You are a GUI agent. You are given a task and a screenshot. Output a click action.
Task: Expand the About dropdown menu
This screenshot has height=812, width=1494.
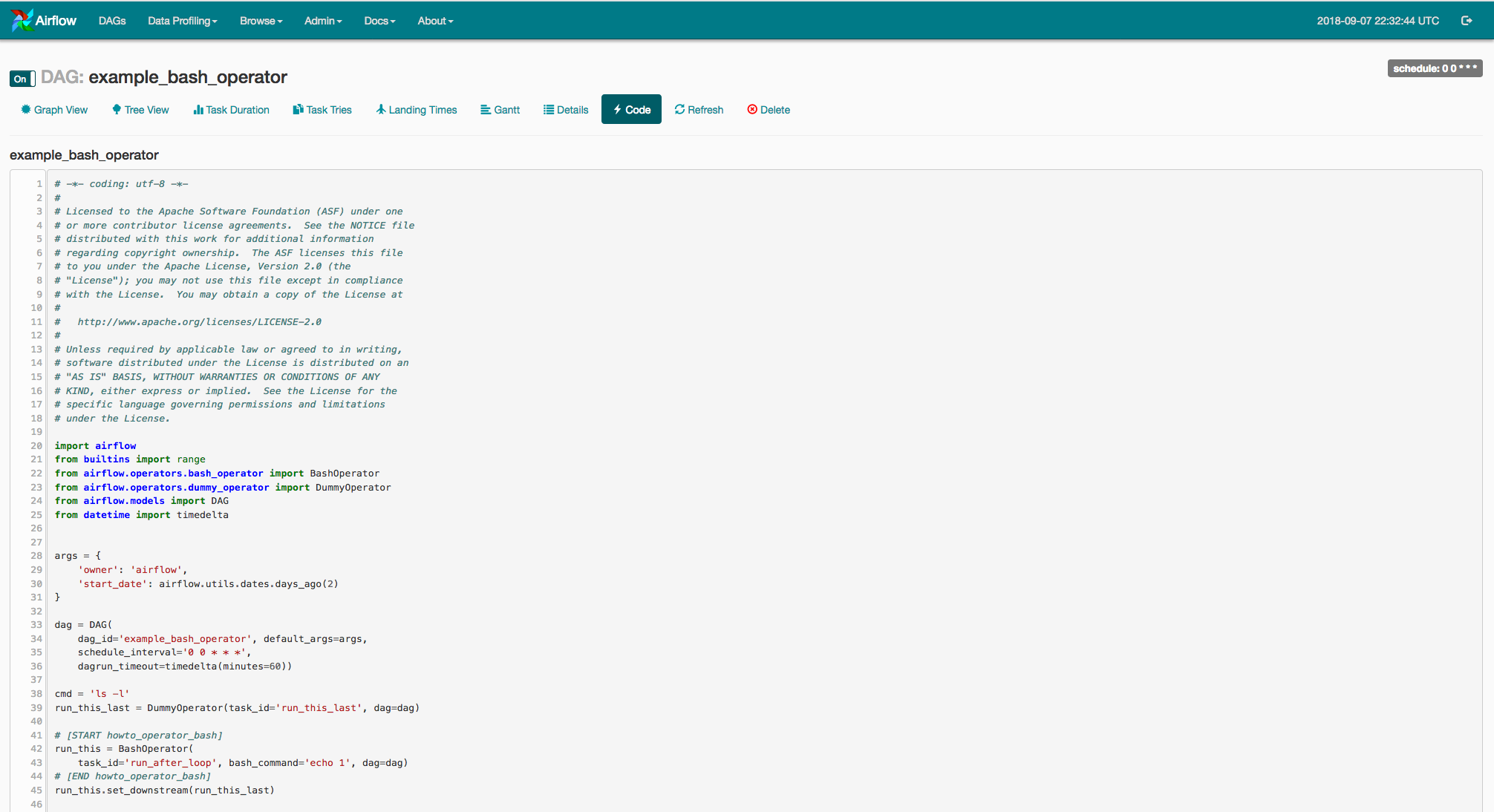coord(435,21)
